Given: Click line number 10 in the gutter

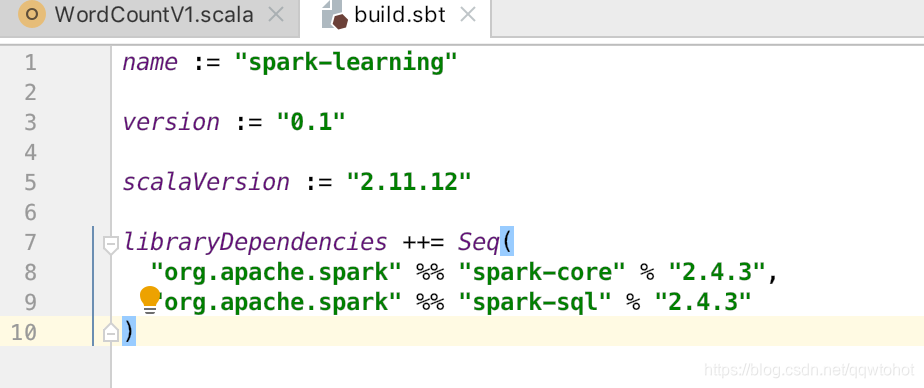Looking at the screenshot, I should 24,333.
